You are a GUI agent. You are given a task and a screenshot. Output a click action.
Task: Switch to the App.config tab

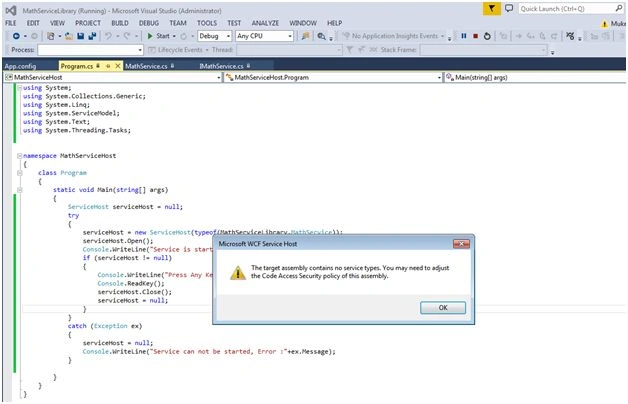20,66
